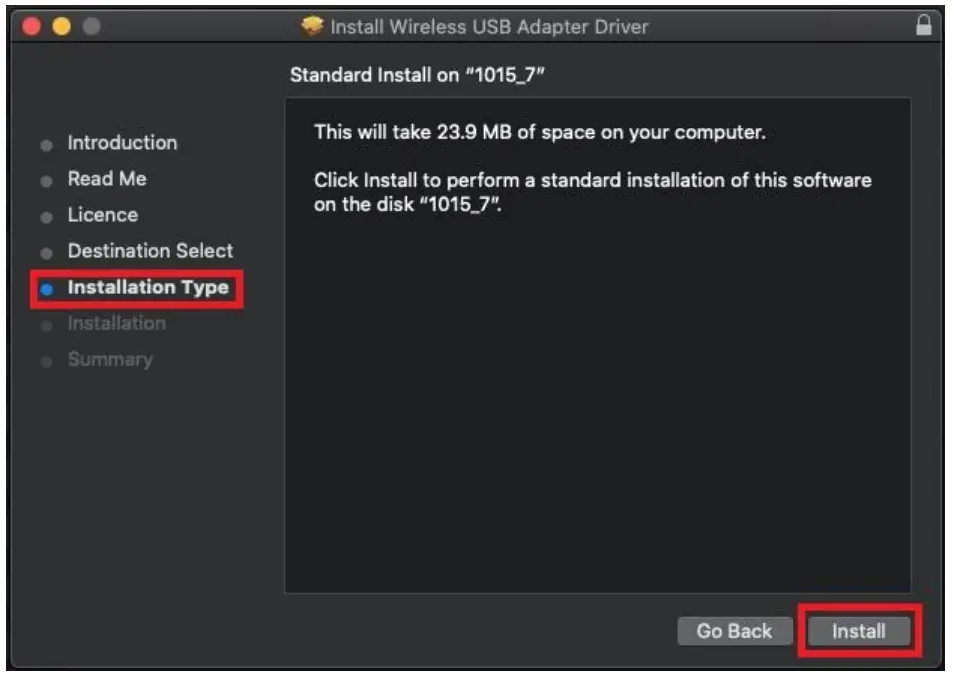Click the lock icon in the title bar
953x678 pixels.
tap(924, 27)
